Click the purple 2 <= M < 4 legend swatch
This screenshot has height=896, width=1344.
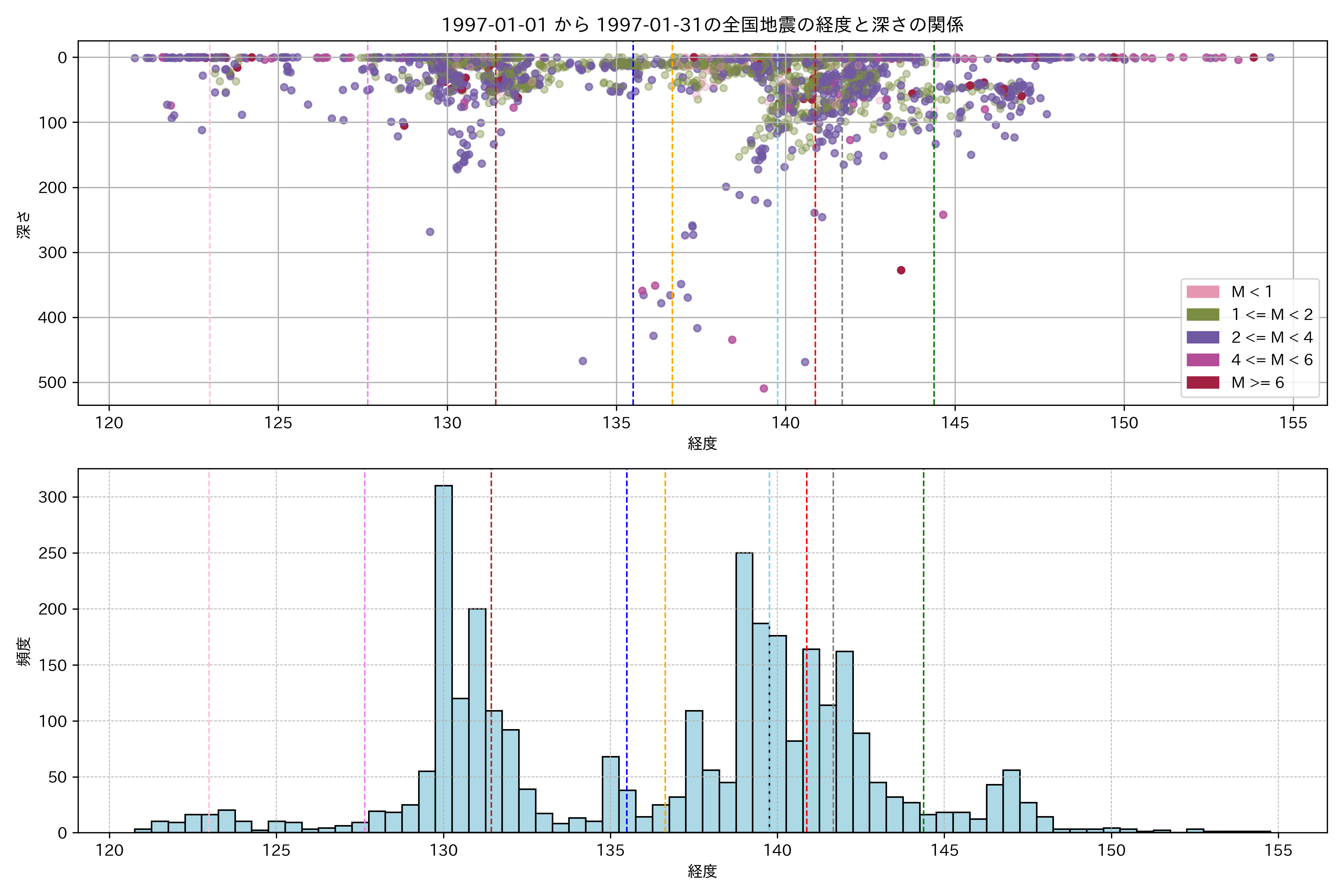1202,337
